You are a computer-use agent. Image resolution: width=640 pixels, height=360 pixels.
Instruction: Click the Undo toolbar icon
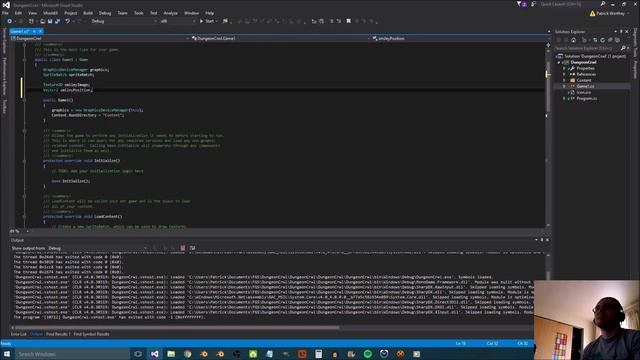pos(68,21)
